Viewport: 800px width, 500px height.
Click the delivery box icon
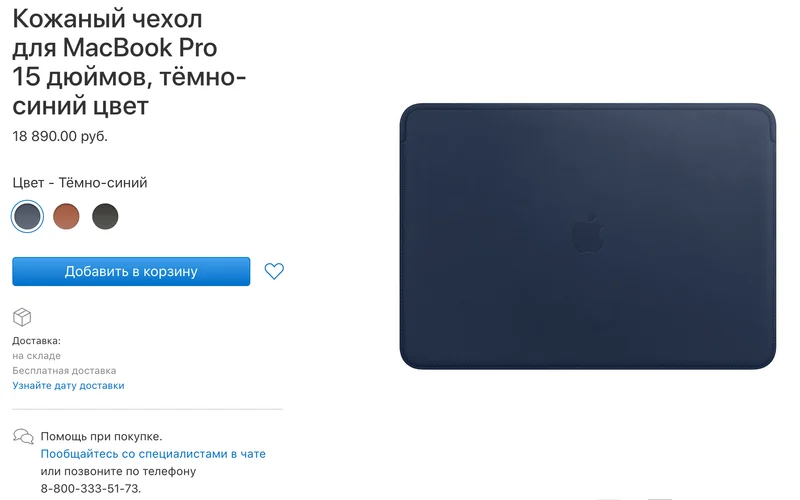[x=22, y=317]
